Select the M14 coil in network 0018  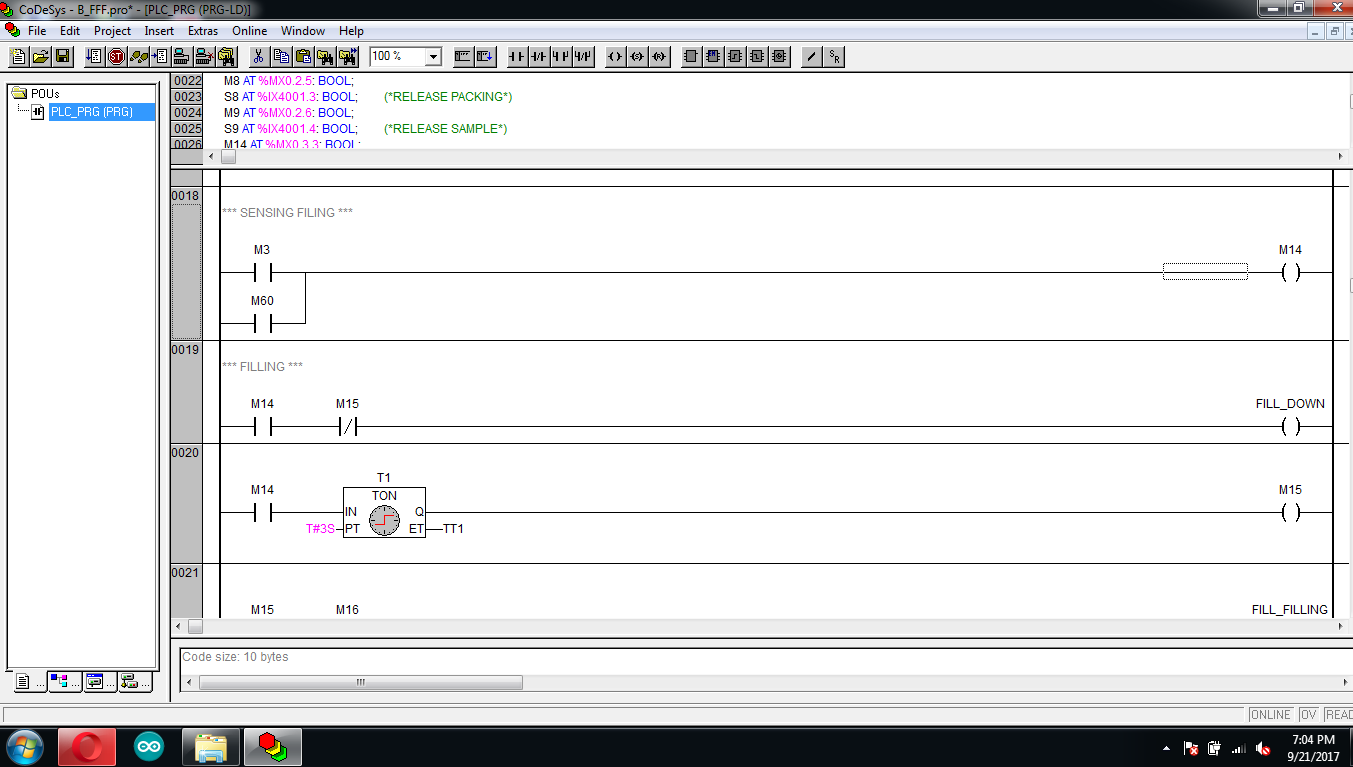(x=1291, y=272)
